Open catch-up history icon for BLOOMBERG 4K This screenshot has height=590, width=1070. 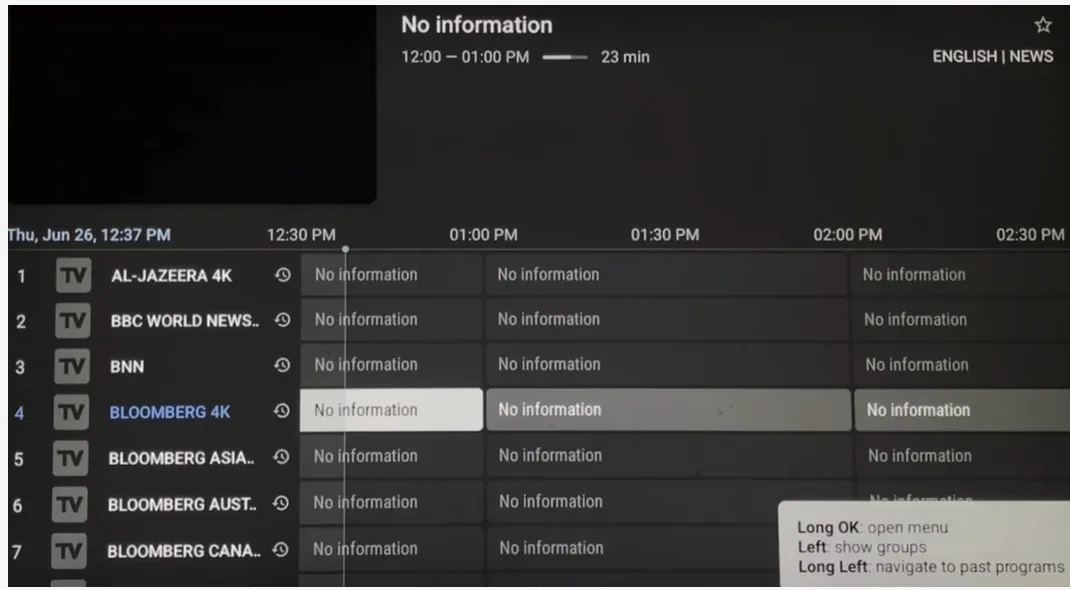coord(282,411)
